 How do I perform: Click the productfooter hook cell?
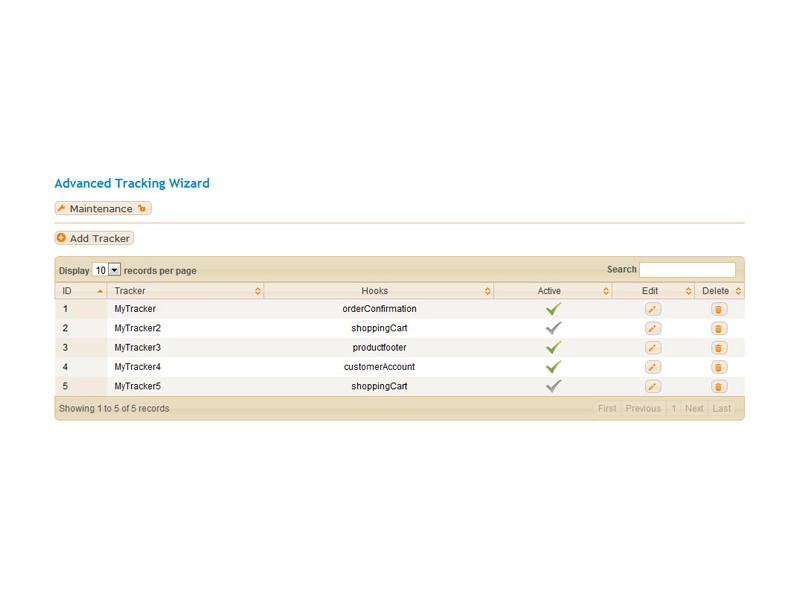click(x=379, y=347)
